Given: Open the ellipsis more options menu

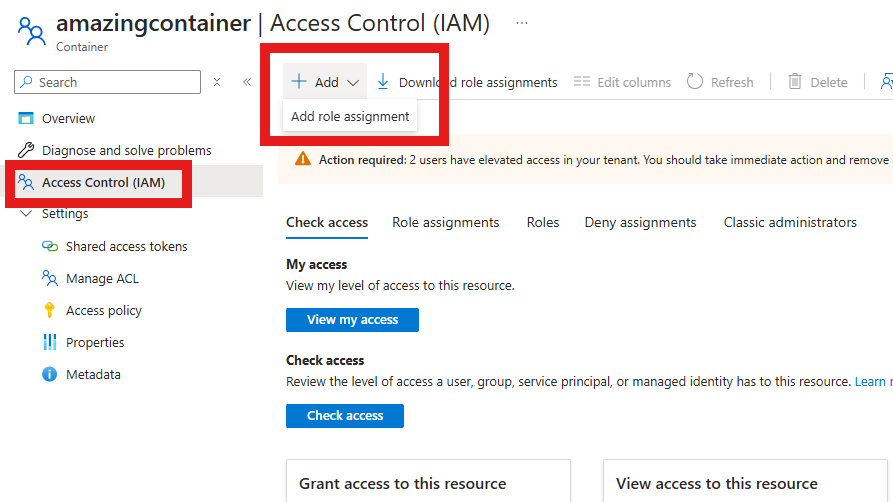Looking at the screenshot, I should click(x=522, y=23).
